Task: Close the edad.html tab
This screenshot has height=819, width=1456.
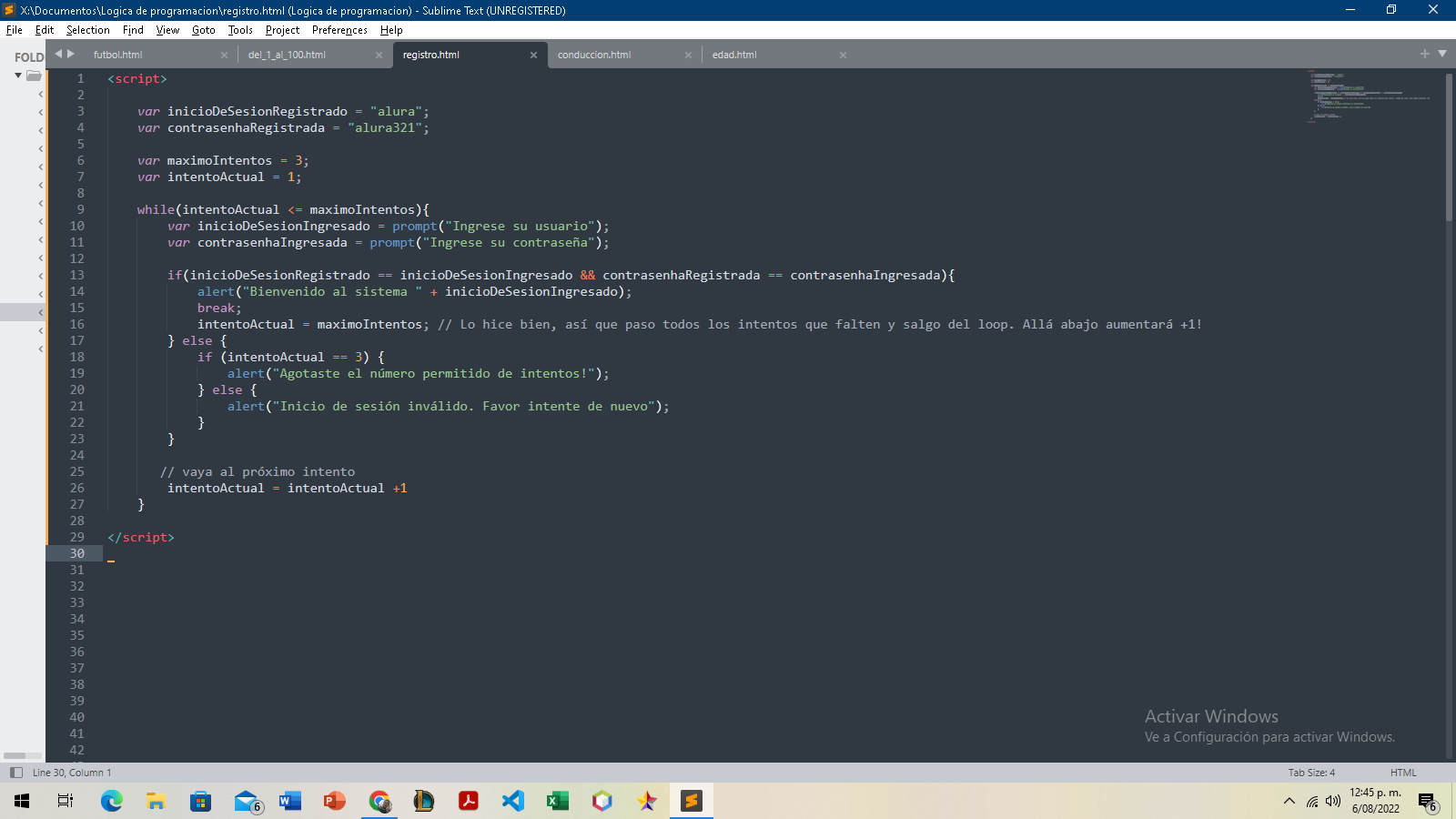Action: 843,56
